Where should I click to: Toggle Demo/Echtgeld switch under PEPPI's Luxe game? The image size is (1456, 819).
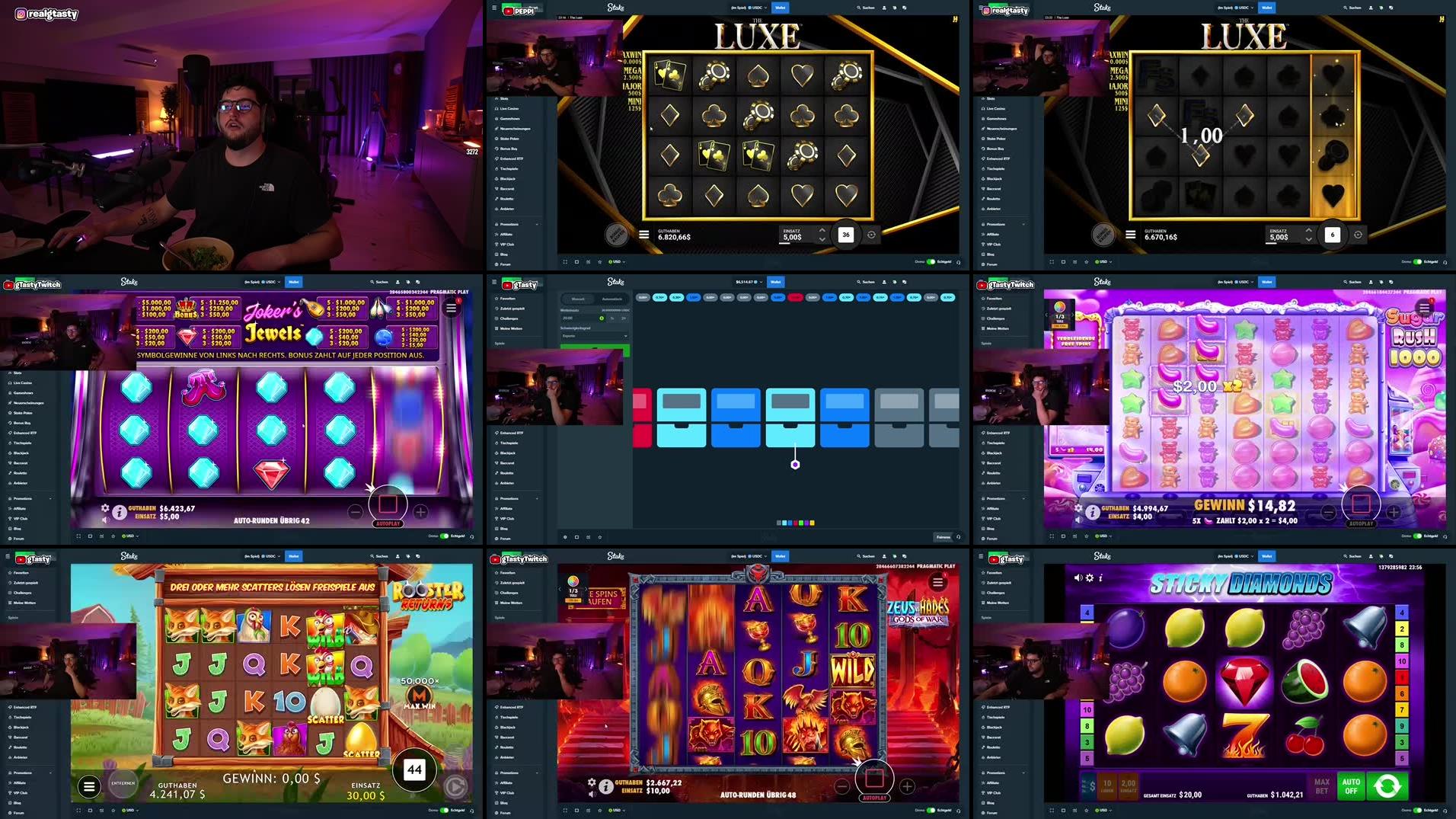tap(931, 261)
